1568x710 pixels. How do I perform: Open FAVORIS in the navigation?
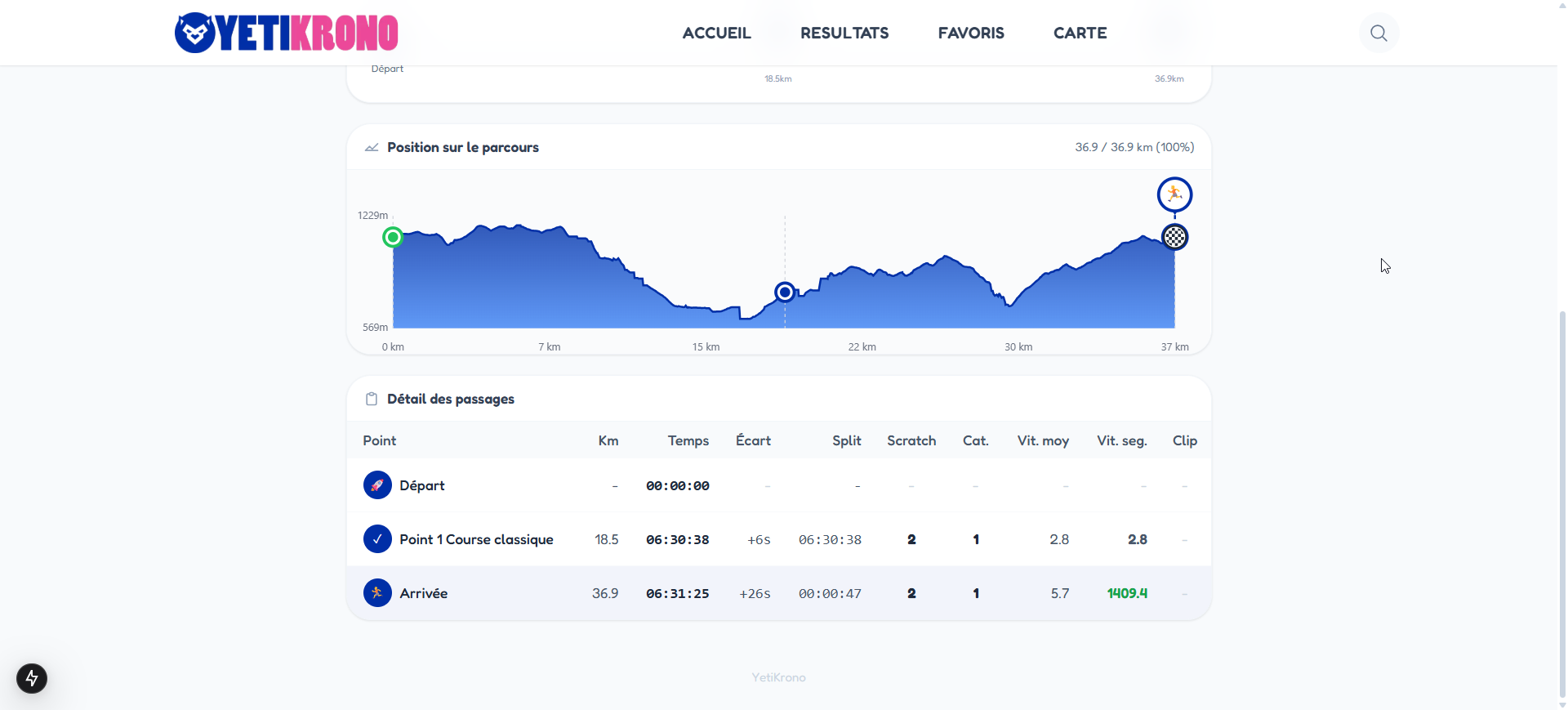click(x=971, y=33)
